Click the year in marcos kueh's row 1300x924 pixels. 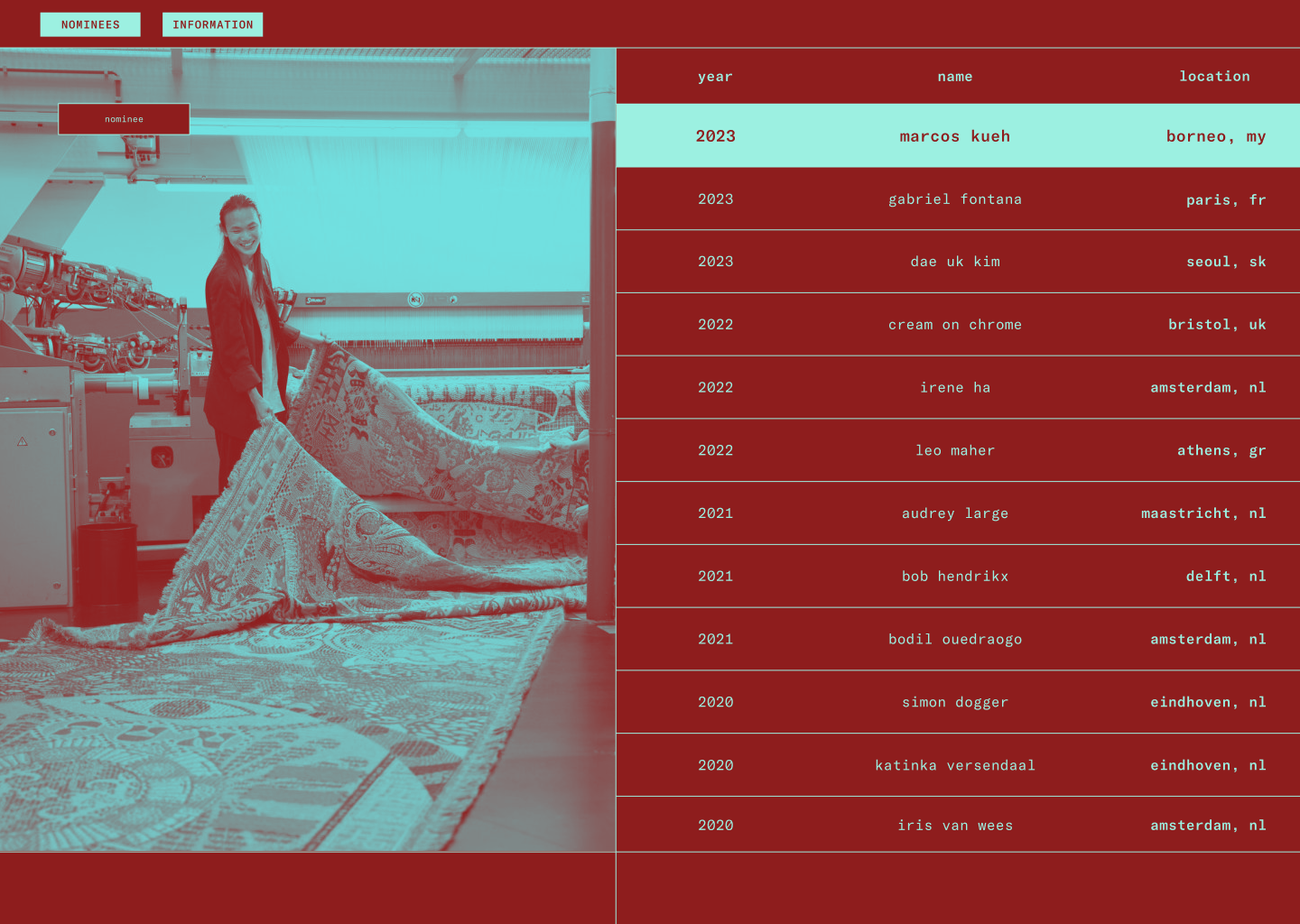click(x=715, y=136)
